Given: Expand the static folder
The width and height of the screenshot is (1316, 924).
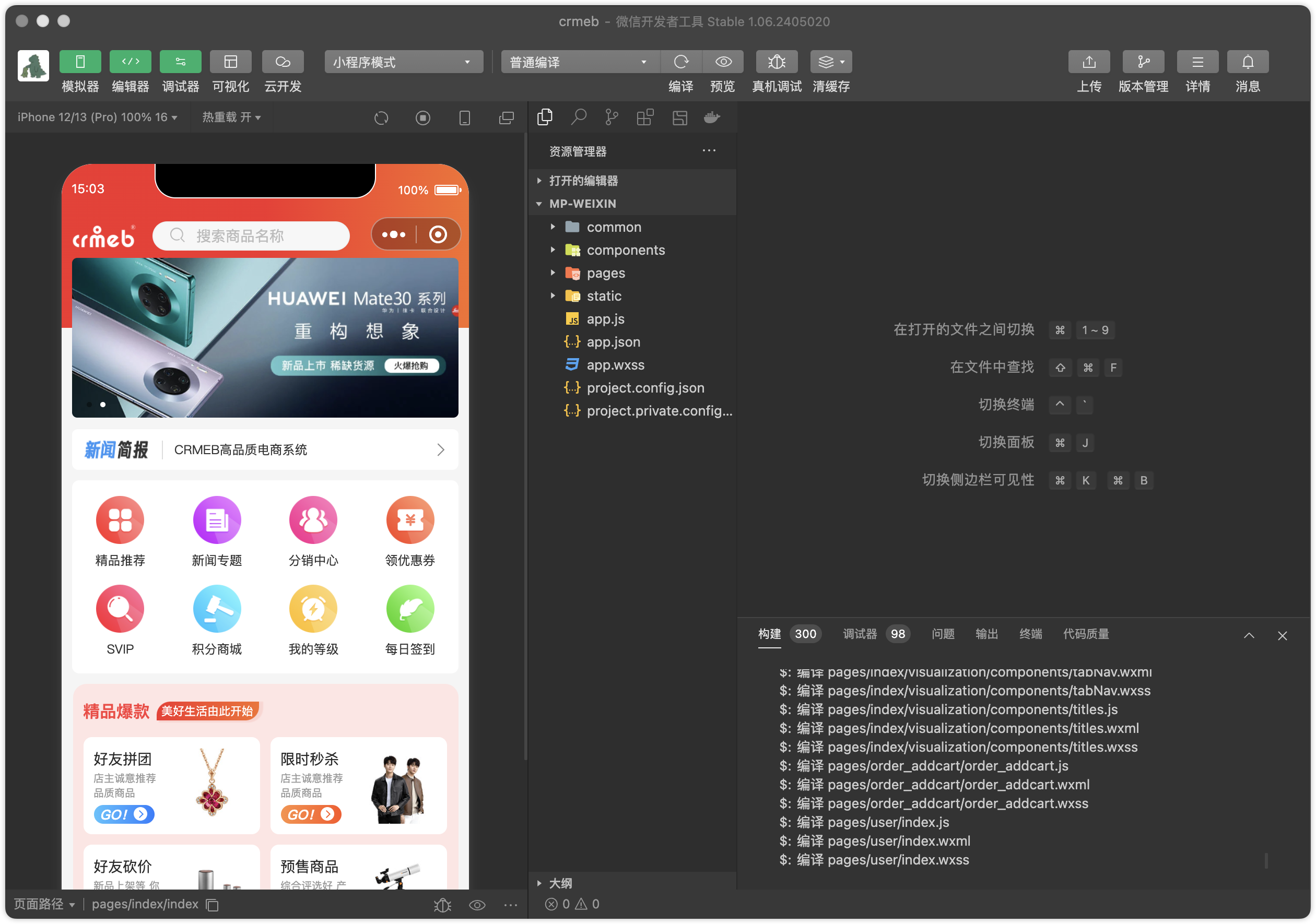Looking at the screenshot, I should point(633,296).
